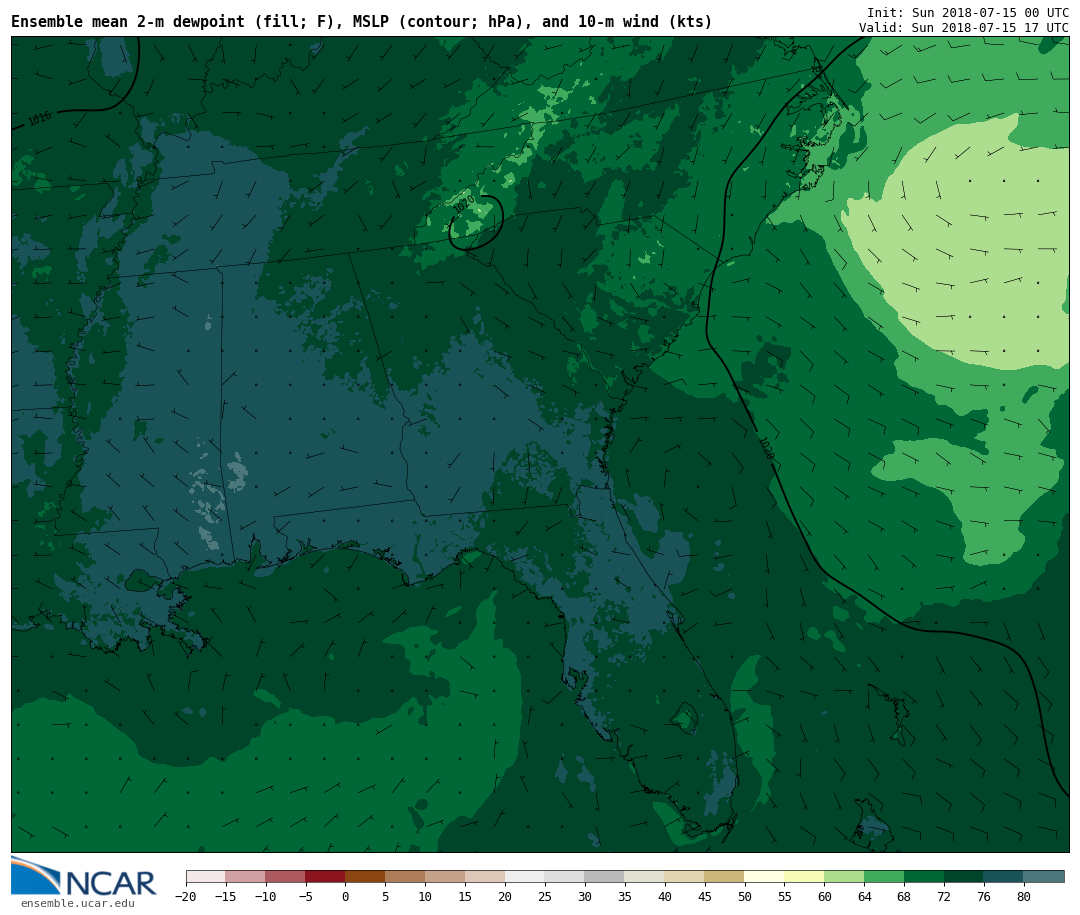
Task: Click the 25 tick label on the colorbar
Action: (x=545, y=897)
